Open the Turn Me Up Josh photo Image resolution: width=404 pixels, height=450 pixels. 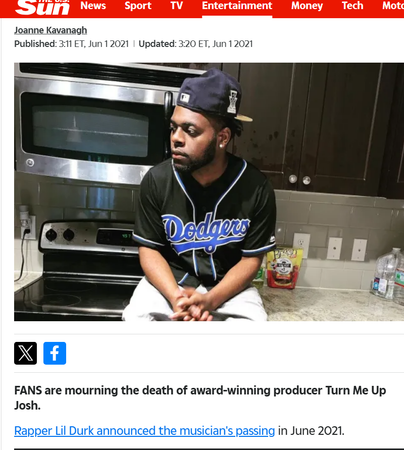209,192
